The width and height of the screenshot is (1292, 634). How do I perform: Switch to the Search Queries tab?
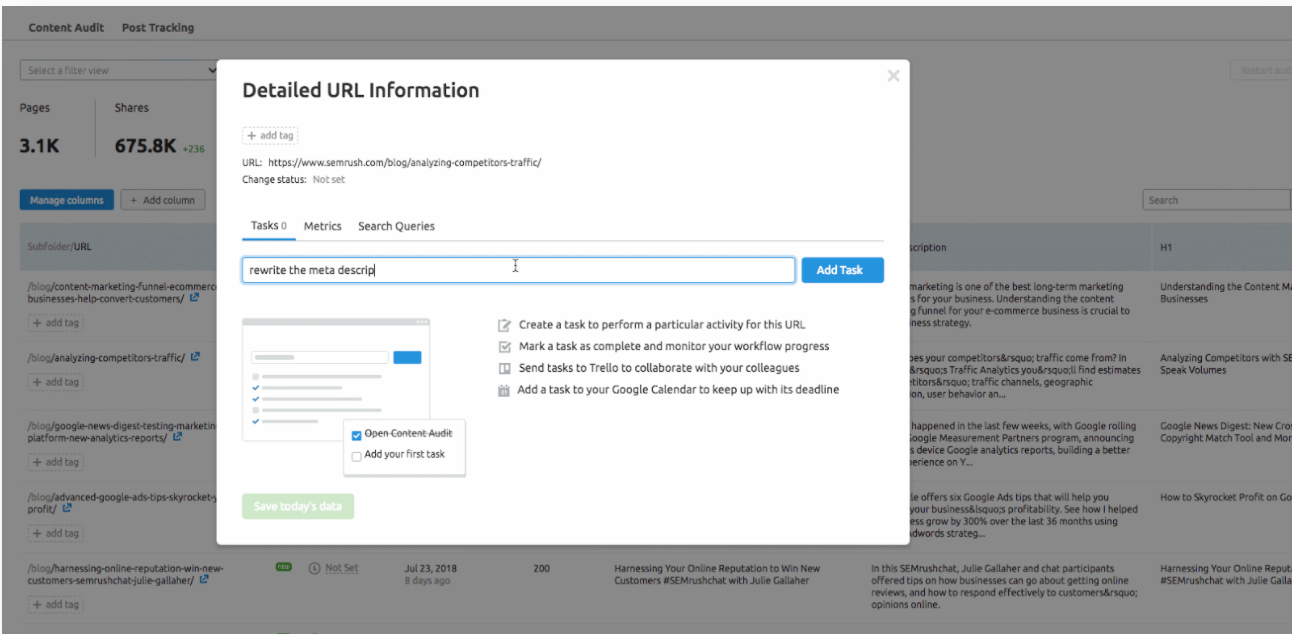pyautogui.click(x=396, y=226)
